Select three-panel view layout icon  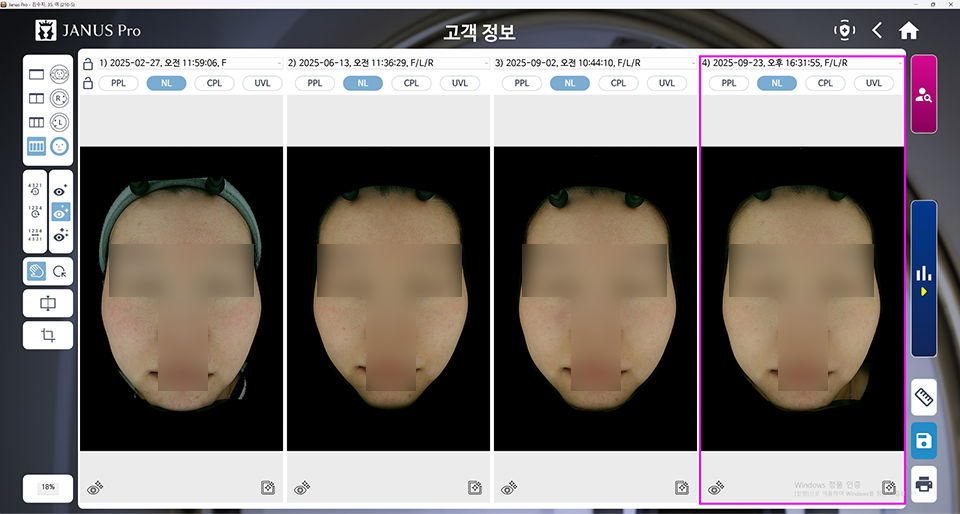point(37,122)
